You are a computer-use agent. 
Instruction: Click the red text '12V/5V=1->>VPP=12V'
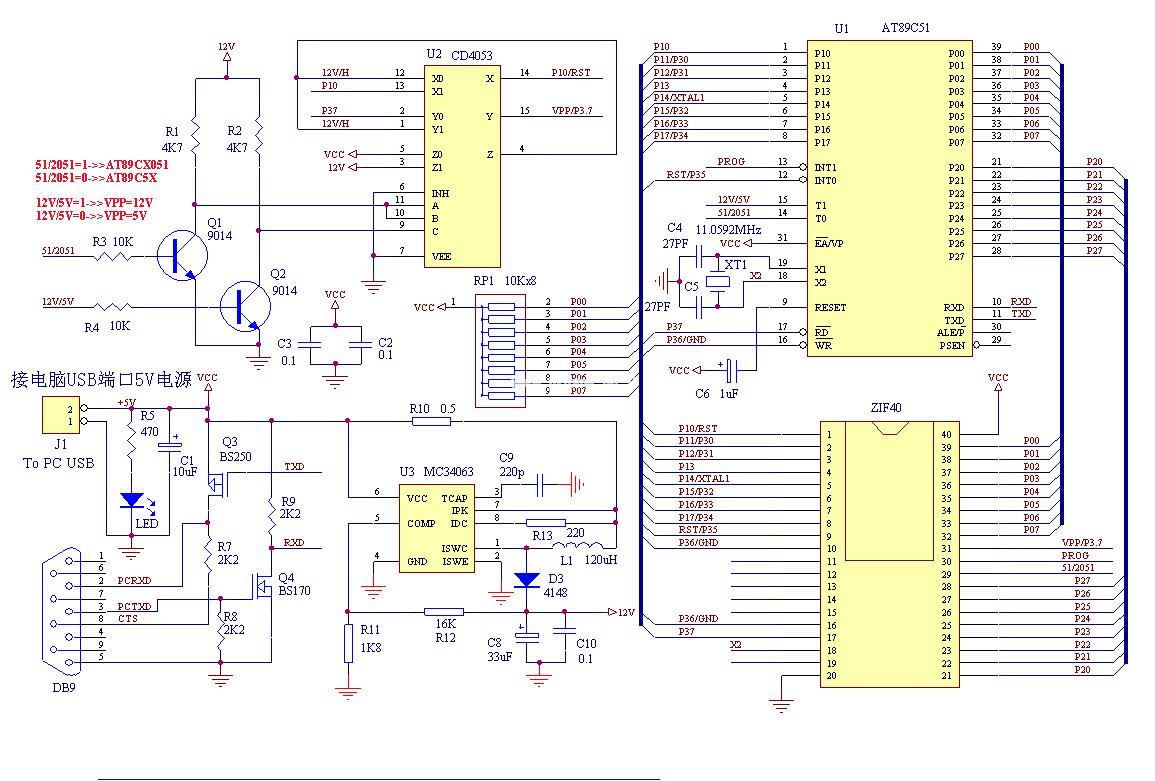coord(95,202)
